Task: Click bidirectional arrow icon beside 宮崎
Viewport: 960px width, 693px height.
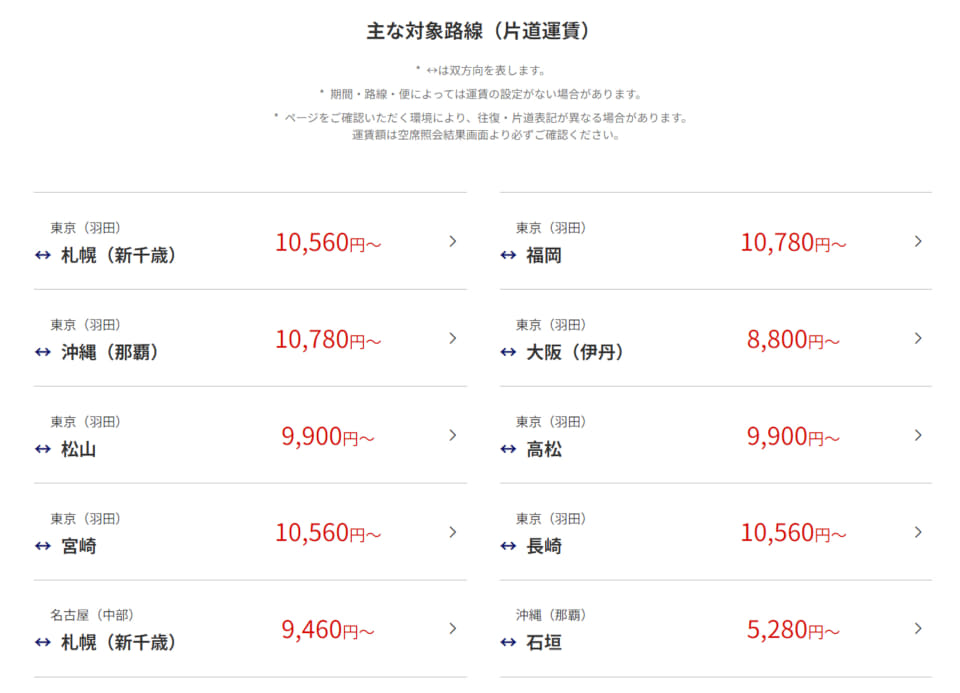Action: [42, 546]
